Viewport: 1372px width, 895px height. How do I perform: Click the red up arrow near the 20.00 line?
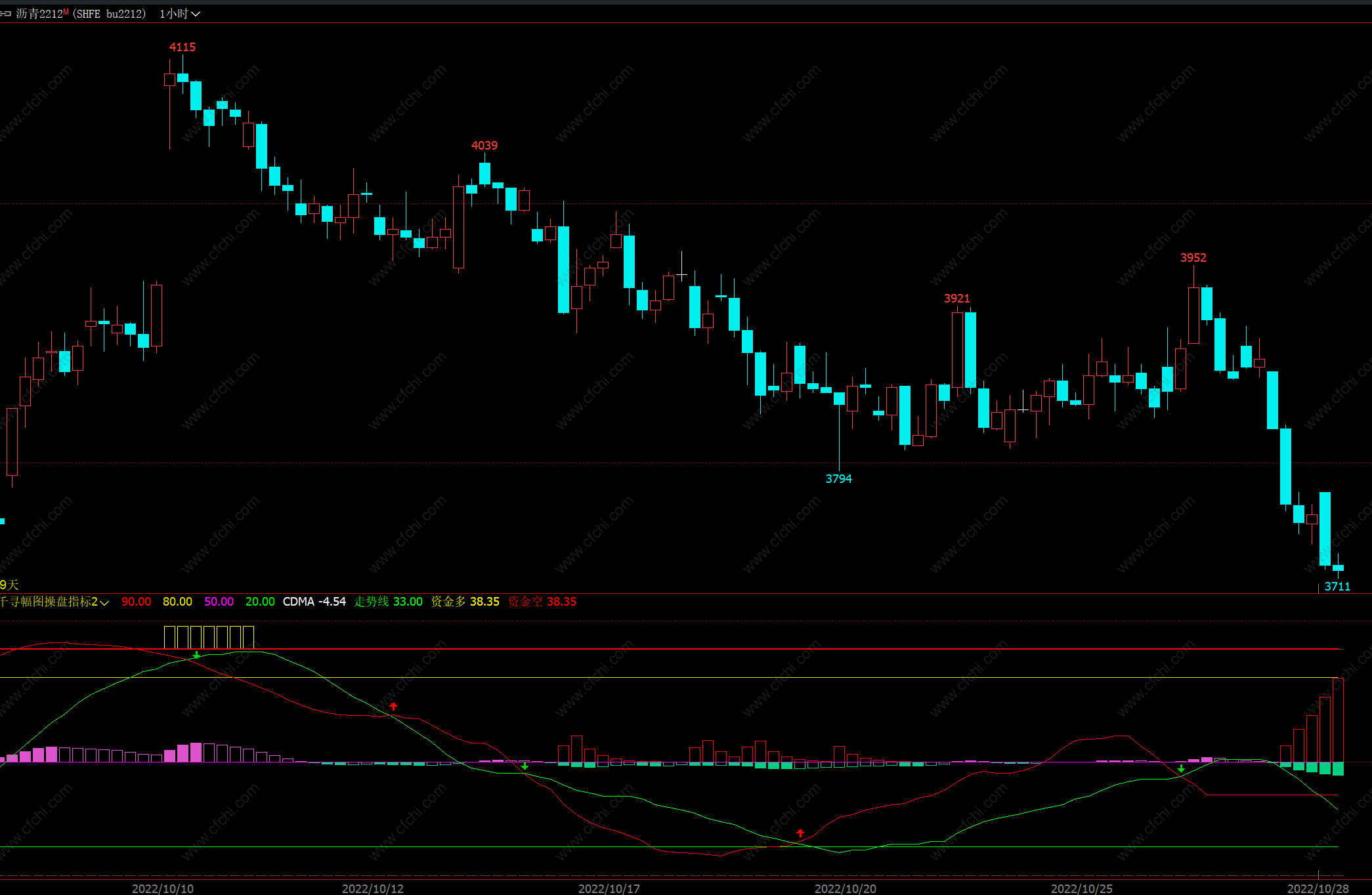800,833
